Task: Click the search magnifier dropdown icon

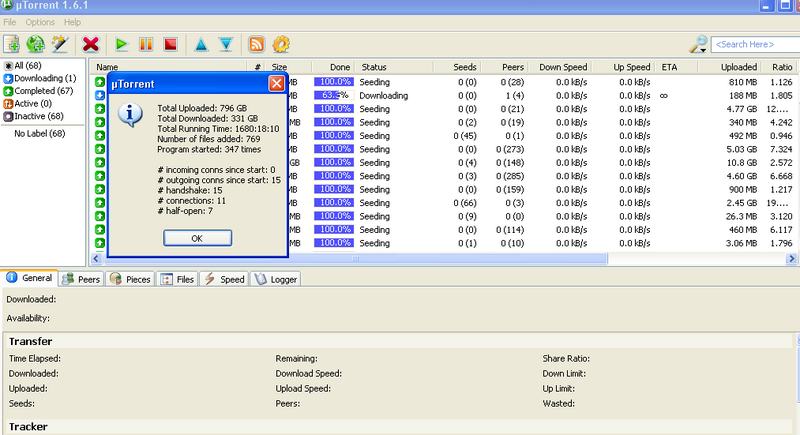Action: click(x=698, y=44)
